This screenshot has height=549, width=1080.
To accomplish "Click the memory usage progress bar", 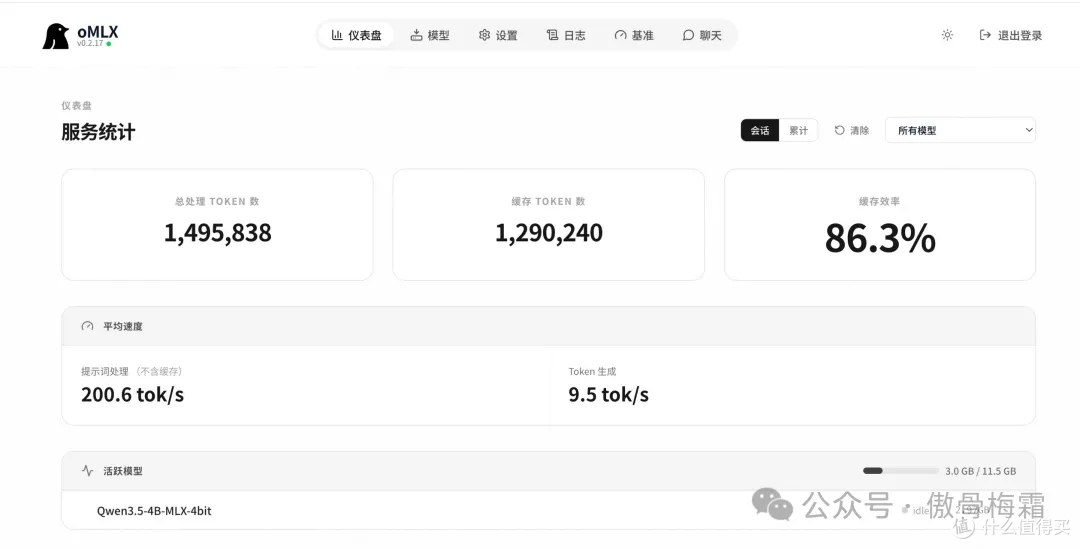I will point(900,471).
